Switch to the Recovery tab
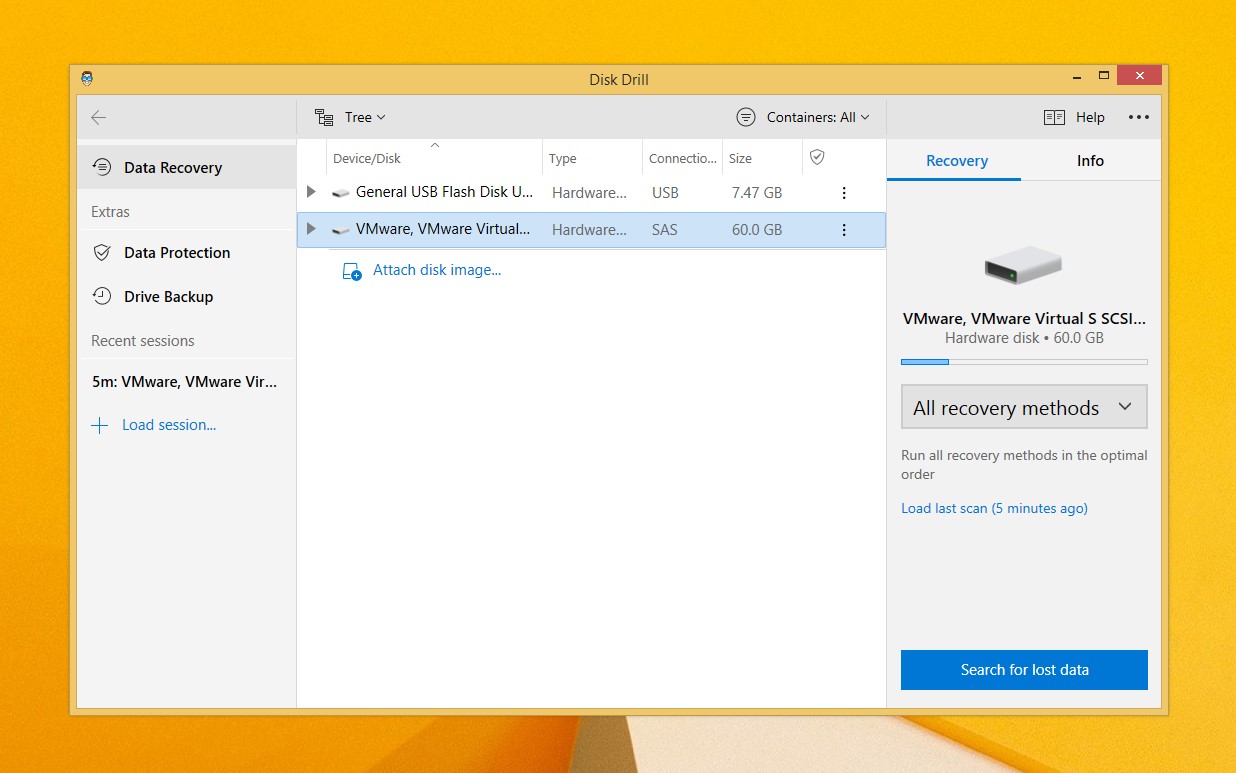The image size is (1236, 773). [956, 161]
